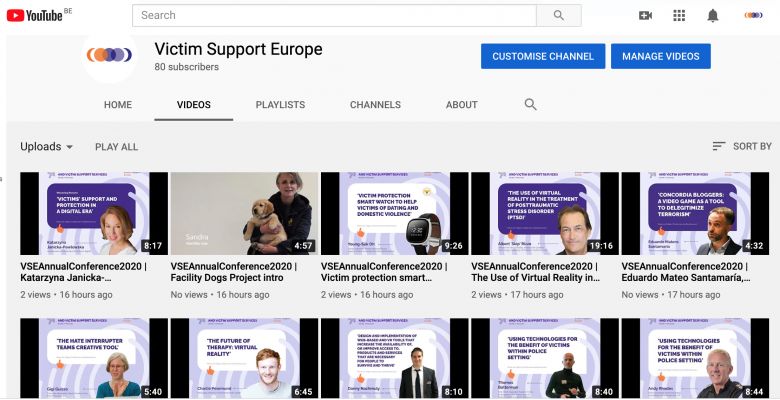Open the YouTube apps grid icon
Screen dimensions: 780x400
679,15
